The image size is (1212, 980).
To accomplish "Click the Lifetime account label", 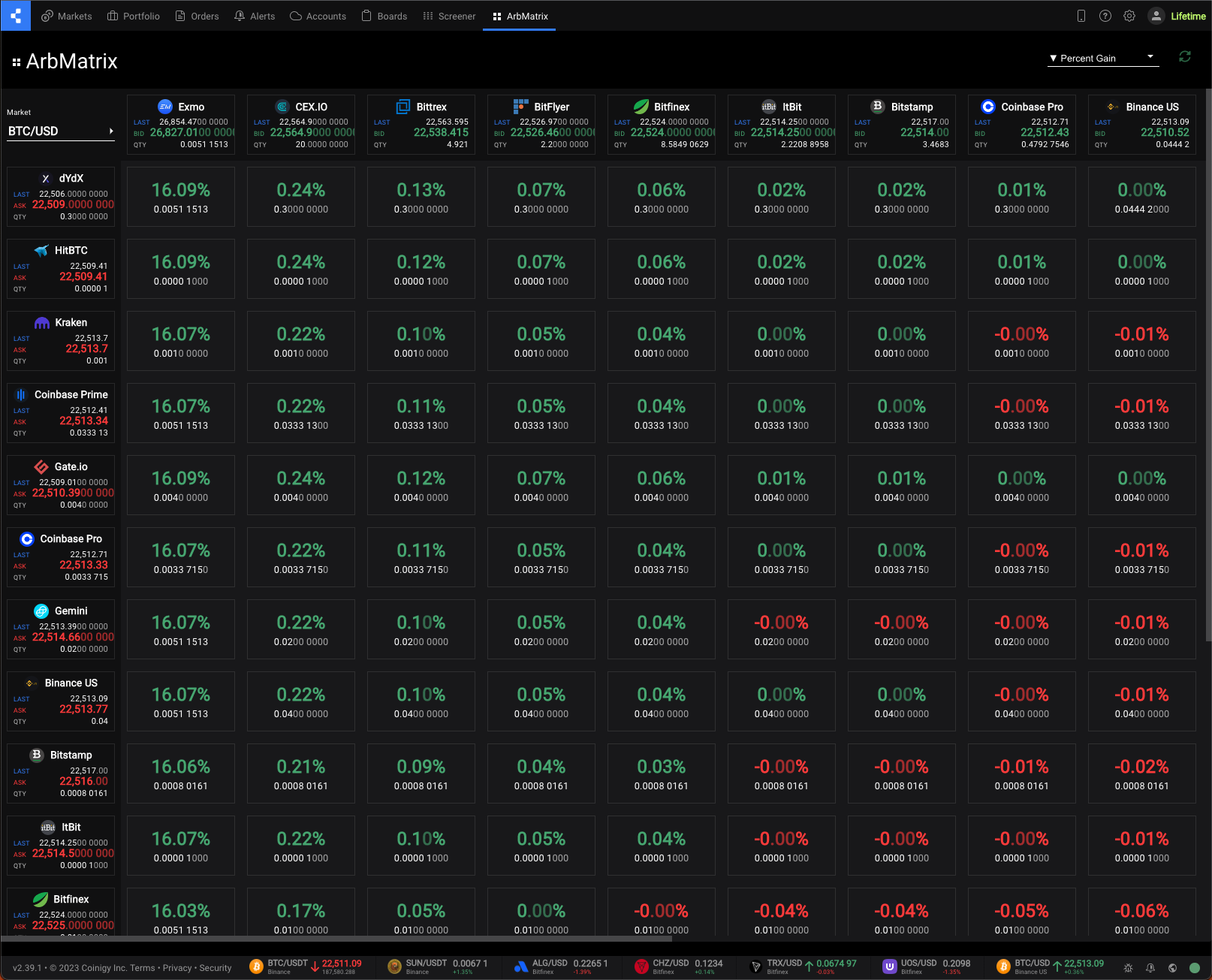I will click(x=1188, y=16).
